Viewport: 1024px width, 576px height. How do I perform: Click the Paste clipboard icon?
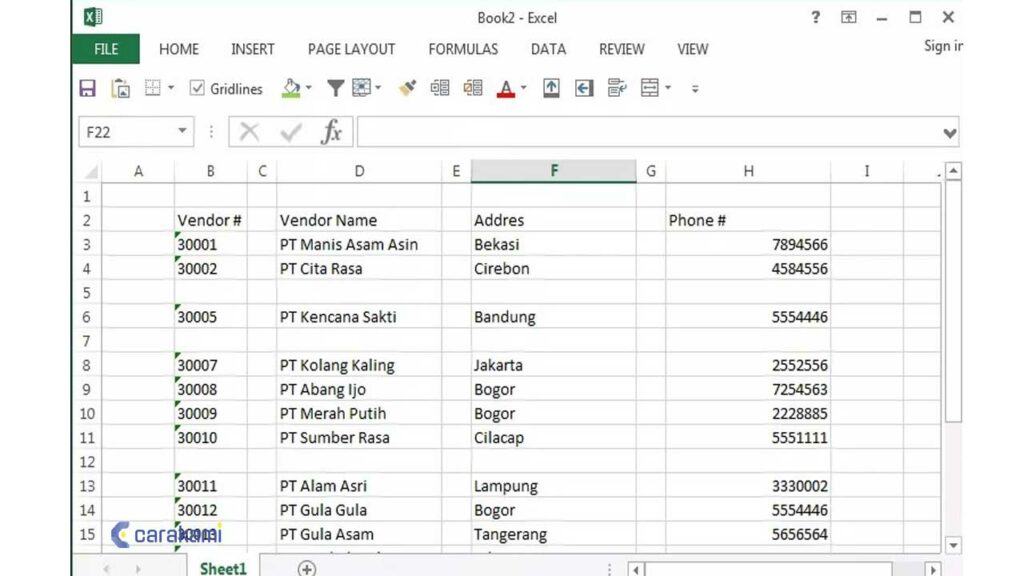[120, 88]
